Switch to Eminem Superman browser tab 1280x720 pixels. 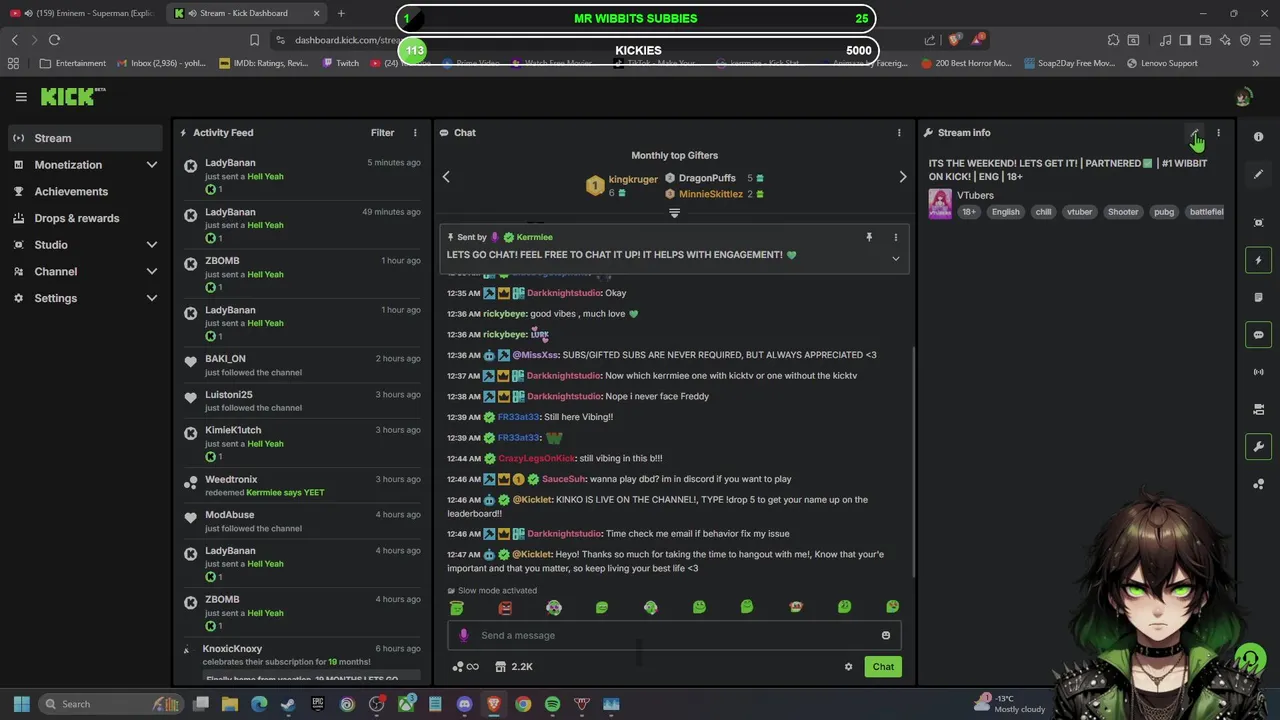coord(84,13)
